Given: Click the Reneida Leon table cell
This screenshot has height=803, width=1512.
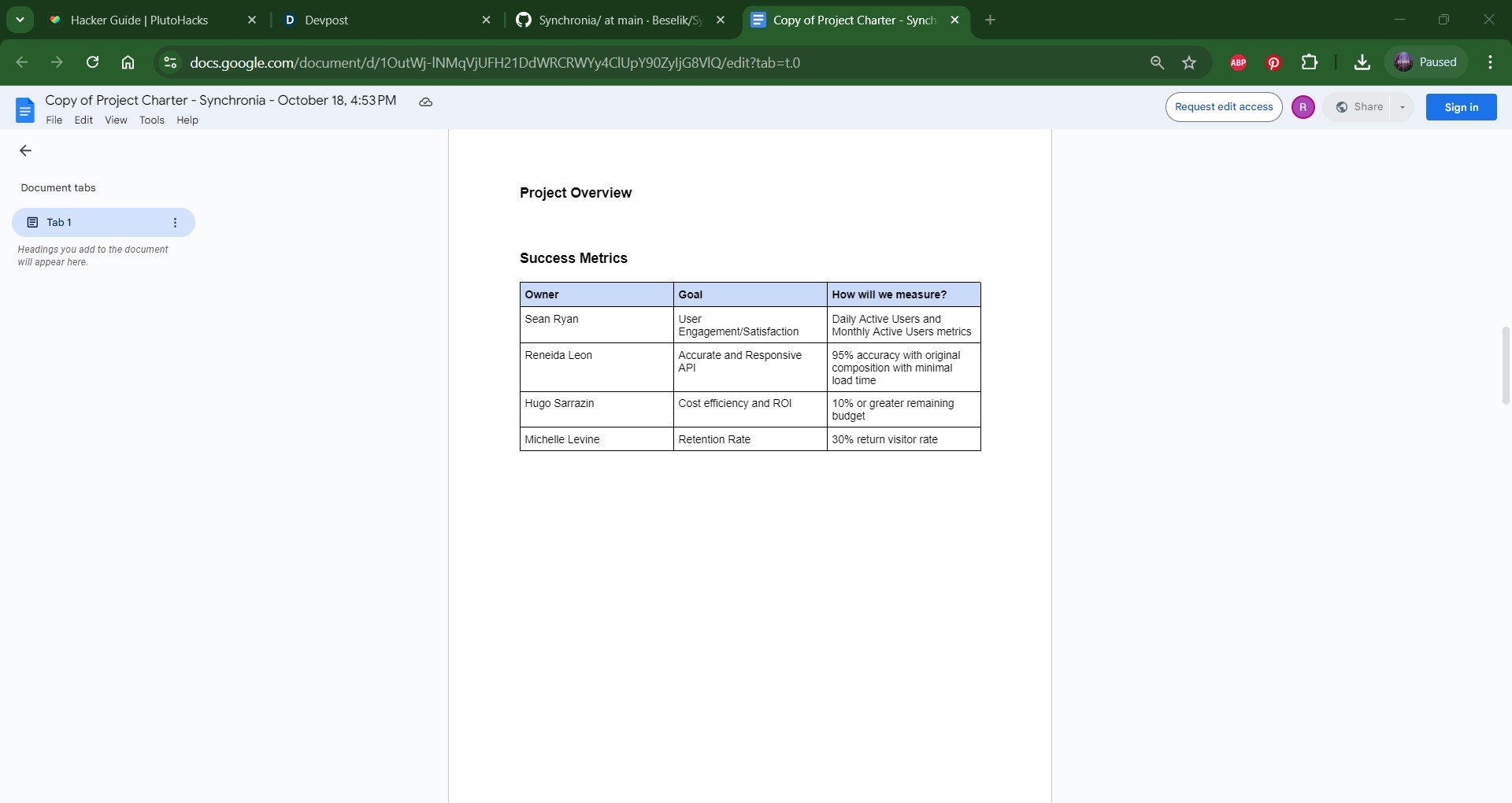Looking at the screenshot, I should click(596, 367).
